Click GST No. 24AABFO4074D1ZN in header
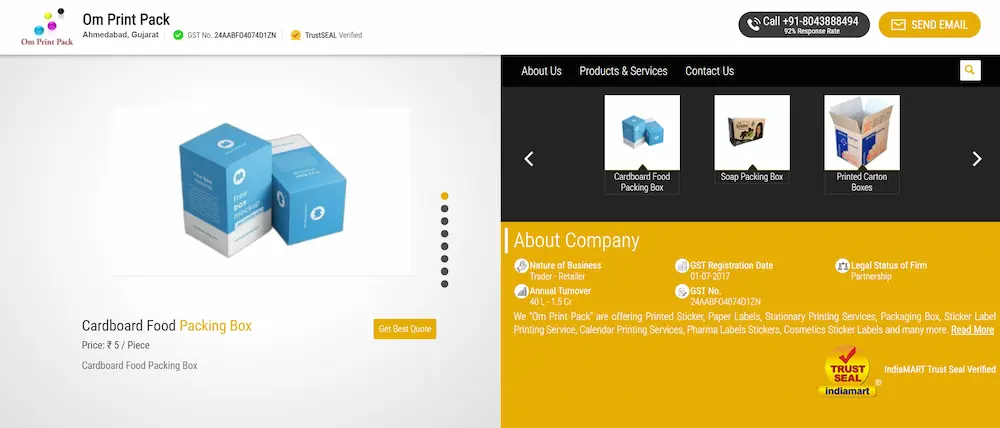The width and height of the screenshot is (1000, 428). coord(232,35)
